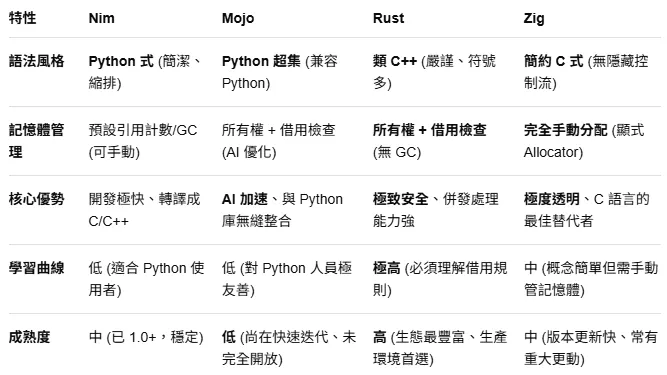The height and width of the screenshot is (375, 667).
Task: Click the '極高' learning curve text for Rust
Action: (x=387, y=268)
